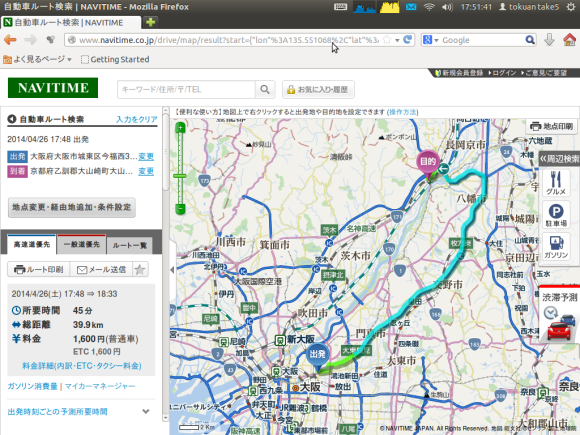The height and width of the screenshot is (435, 580).
Task: Click the NAVITIME keyword search magnifier
Action: (x=265, y=89)
